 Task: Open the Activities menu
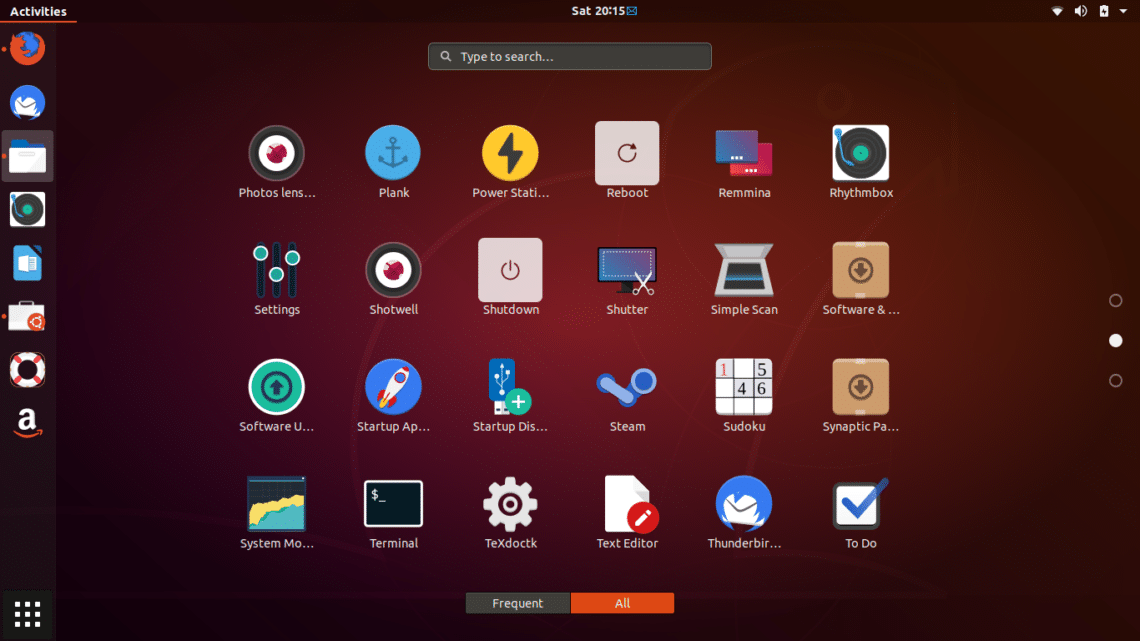pyautogui.click(x=38, y=11)
